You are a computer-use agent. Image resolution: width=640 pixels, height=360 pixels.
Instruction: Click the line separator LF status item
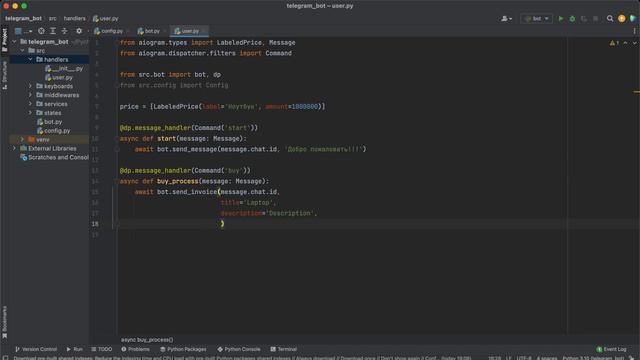509,358
